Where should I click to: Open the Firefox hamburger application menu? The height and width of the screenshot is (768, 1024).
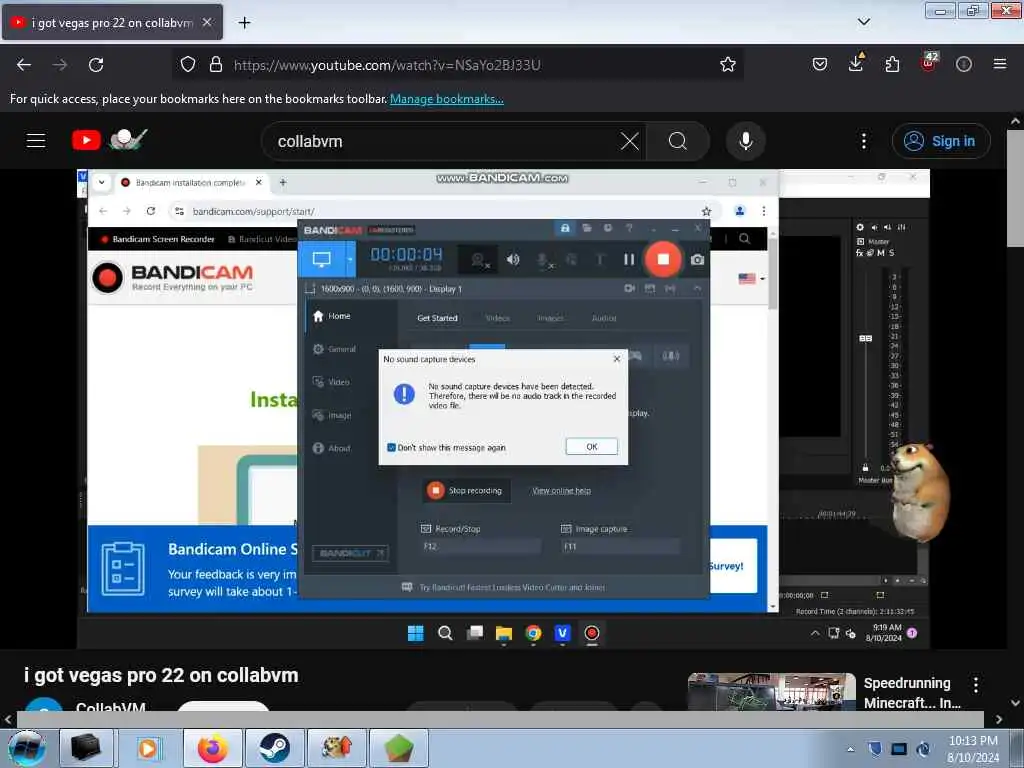(999, 64)
